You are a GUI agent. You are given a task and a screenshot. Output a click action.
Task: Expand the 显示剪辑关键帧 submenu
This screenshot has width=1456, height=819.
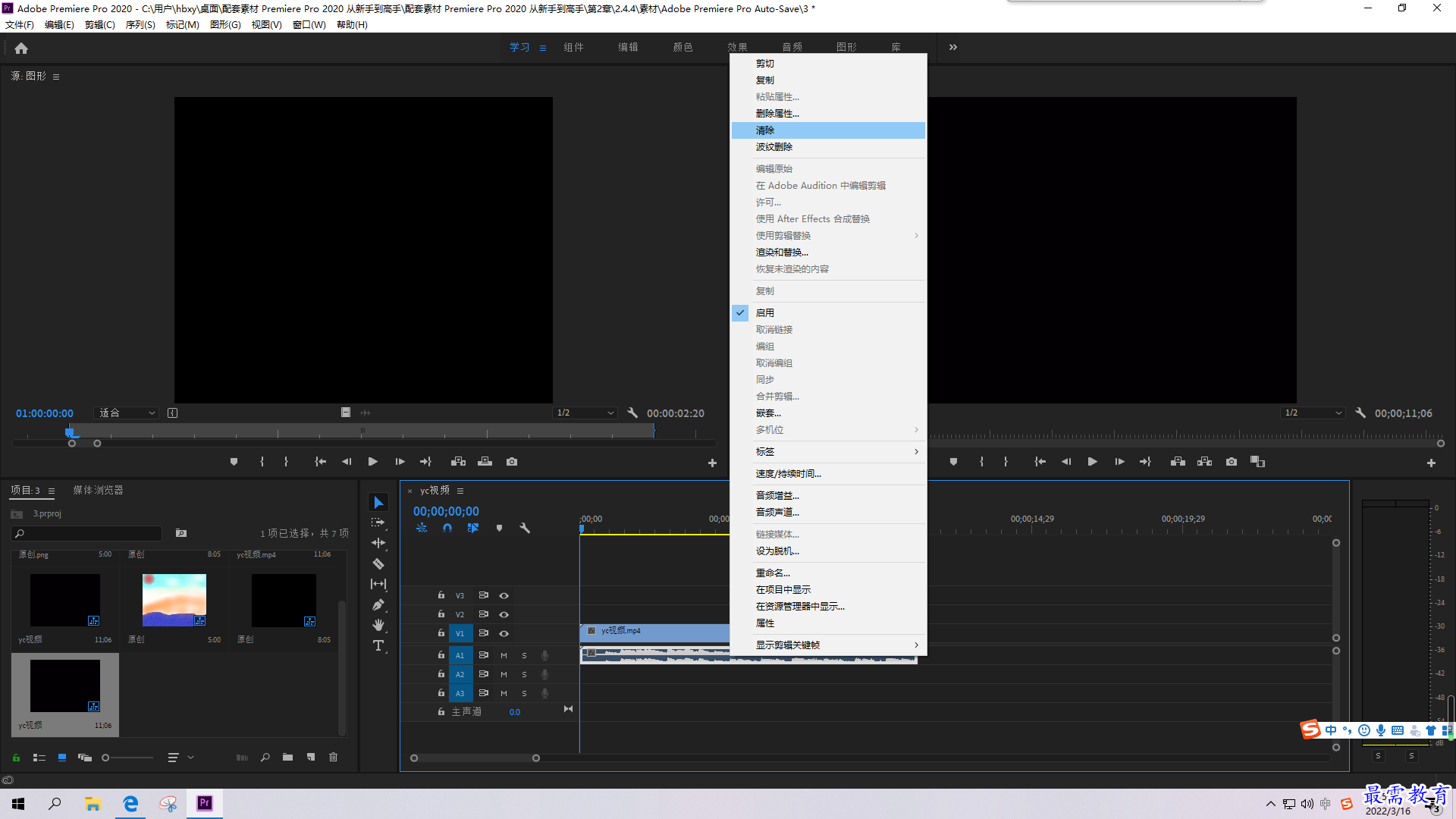click(x=828, y=645)
